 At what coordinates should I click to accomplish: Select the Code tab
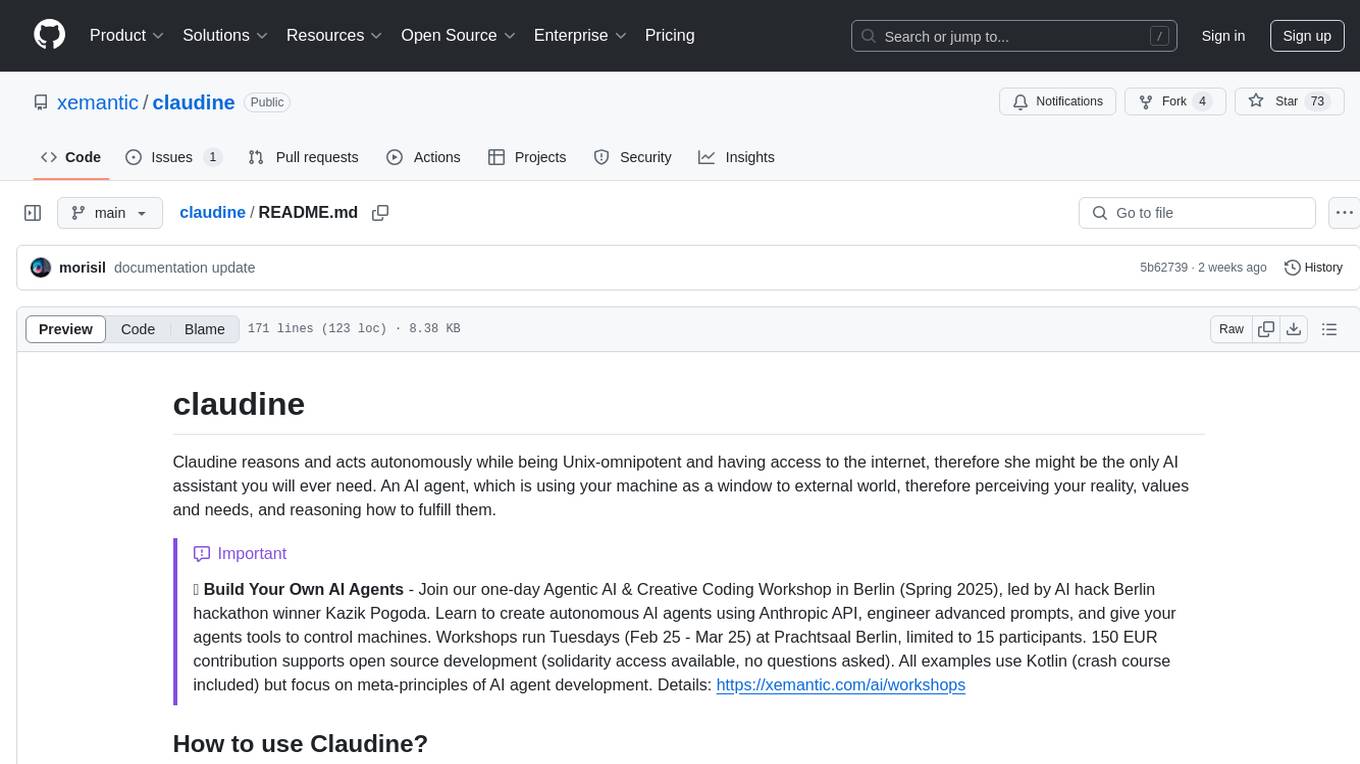point(71,157)
